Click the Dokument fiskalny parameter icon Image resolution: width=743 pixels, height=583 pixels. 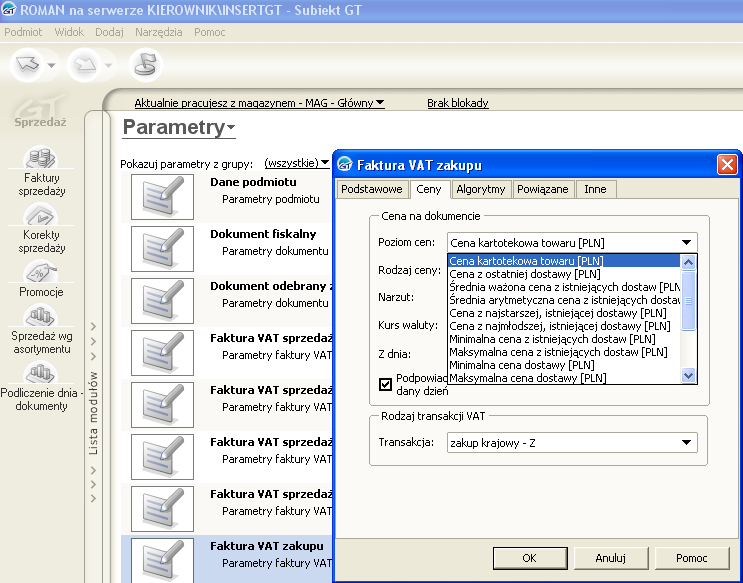click(163, 249)
